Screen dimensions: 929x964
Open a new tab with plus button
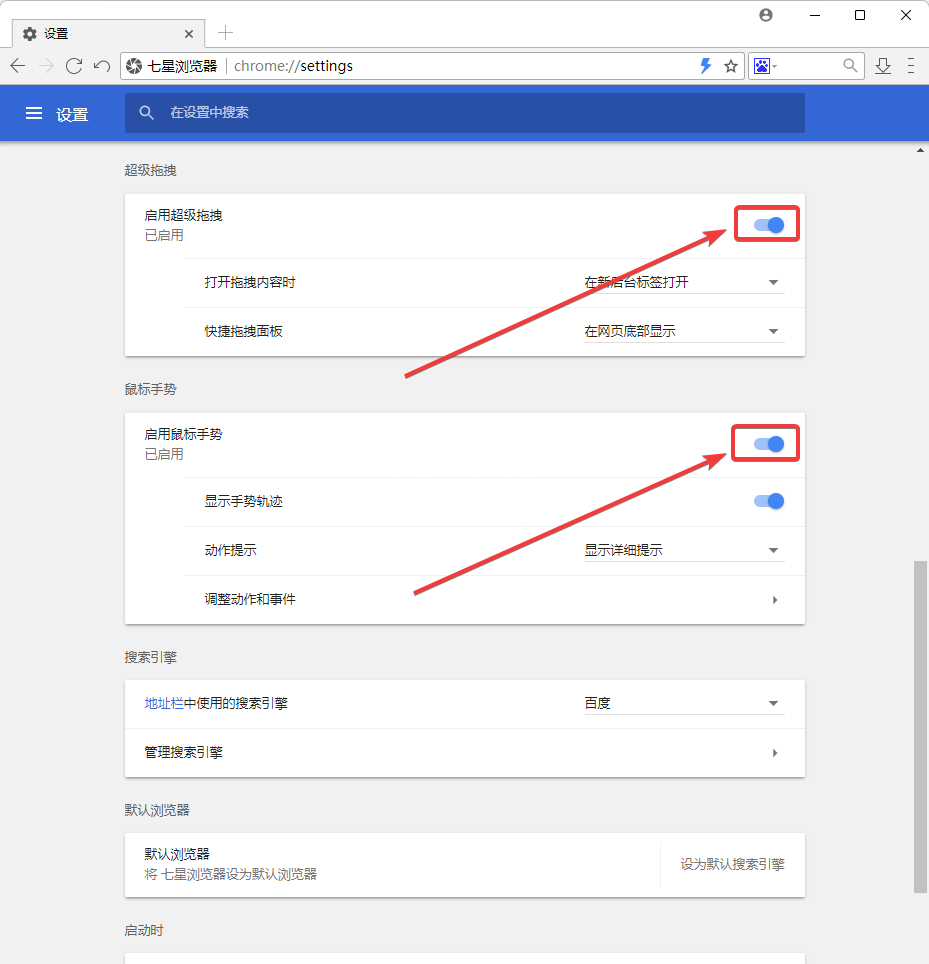226,33
